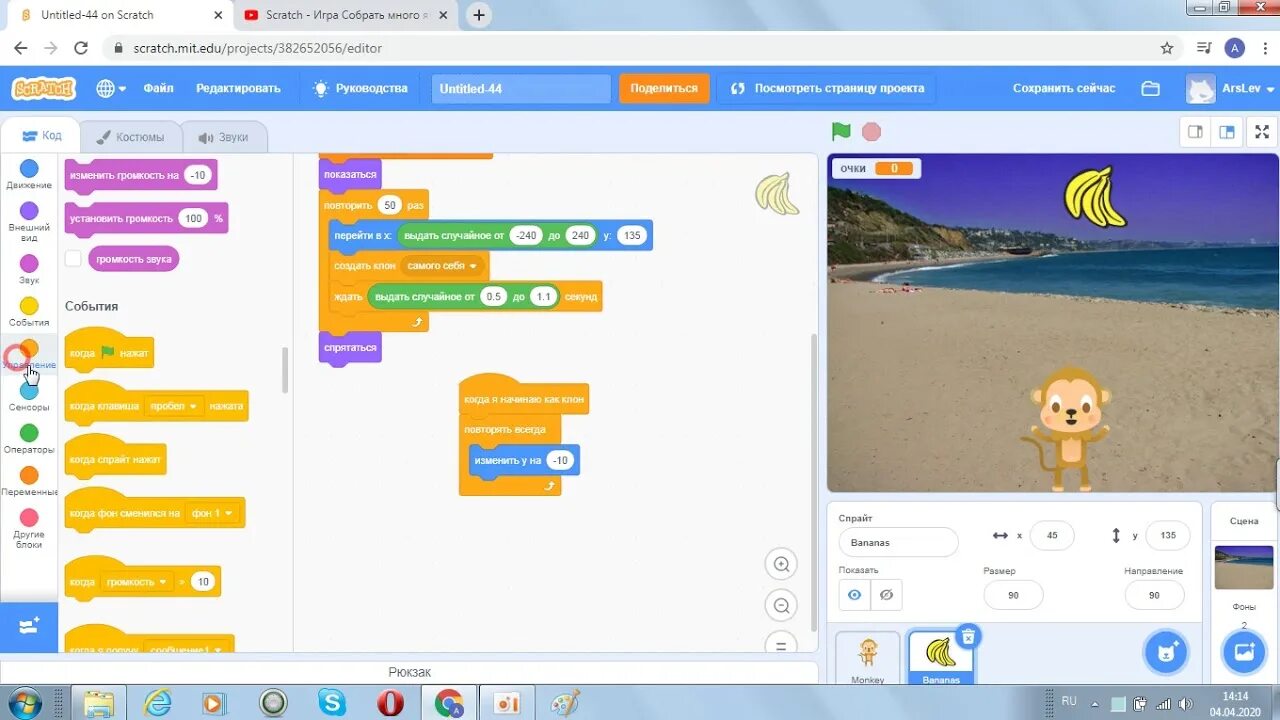Screen dimensions: 1280x720
Task: Stop the project with the red stop icon
Action: (x=869, y=131)
